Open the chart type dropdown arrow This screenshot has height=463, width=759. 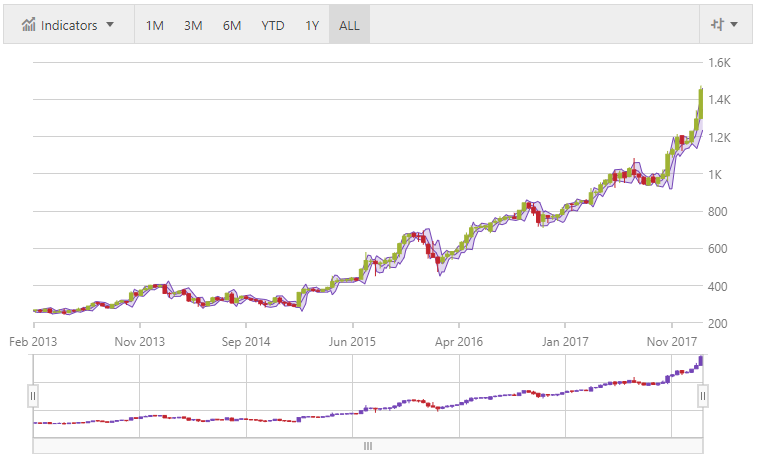tap(734, 24)
